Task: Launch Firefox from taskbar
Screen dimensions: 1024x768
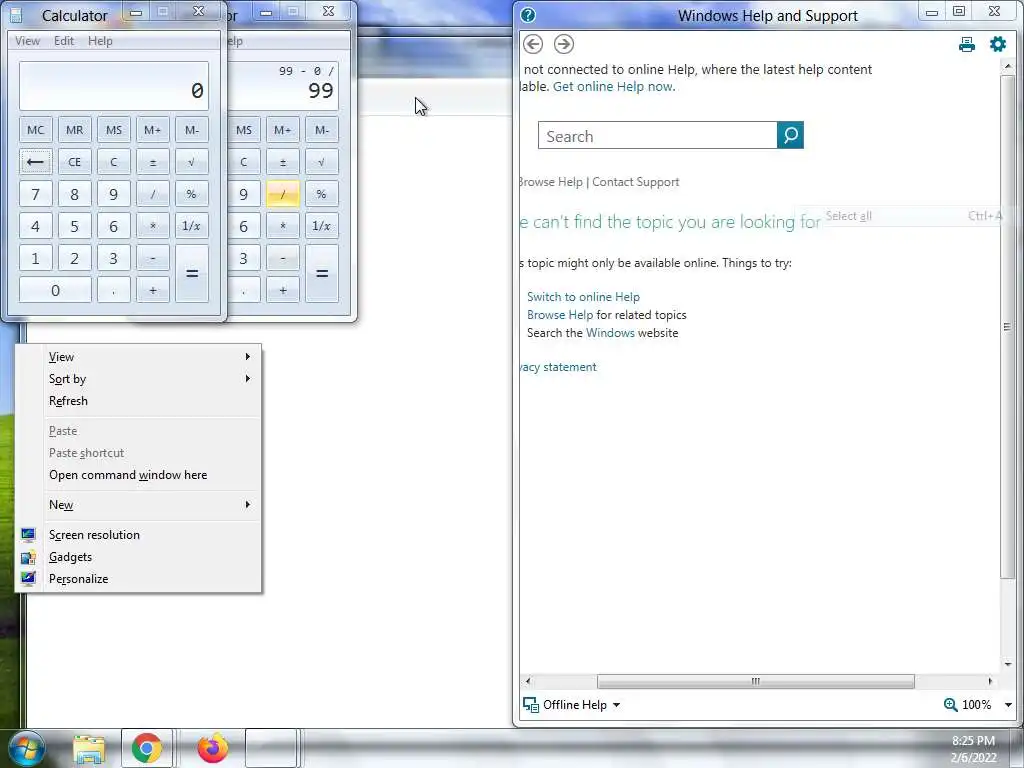Action: coord(212,748)
